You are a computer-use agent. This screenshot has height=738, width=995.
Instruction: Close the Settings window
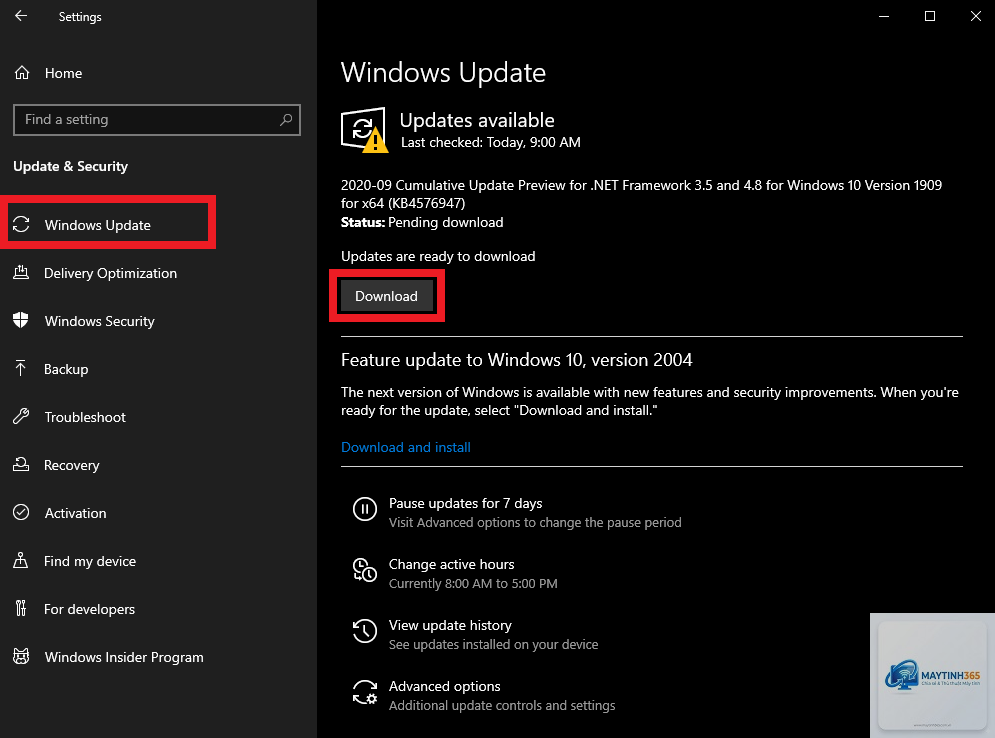click(x=975, y=16)
